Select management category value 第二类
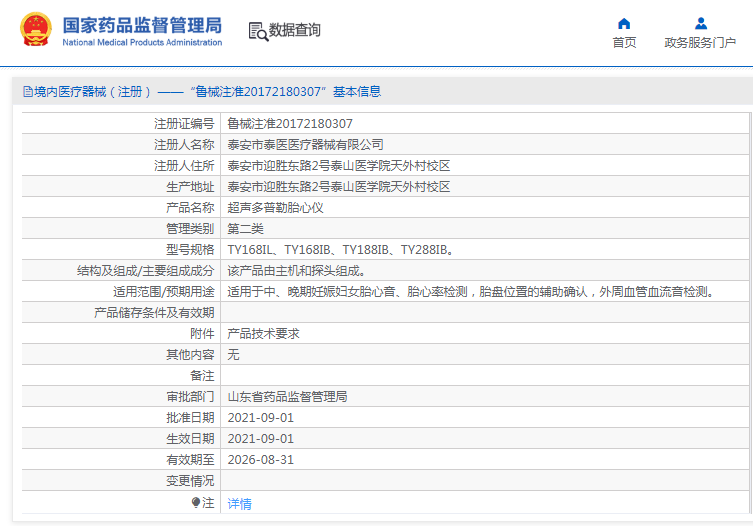 (245, 229)
